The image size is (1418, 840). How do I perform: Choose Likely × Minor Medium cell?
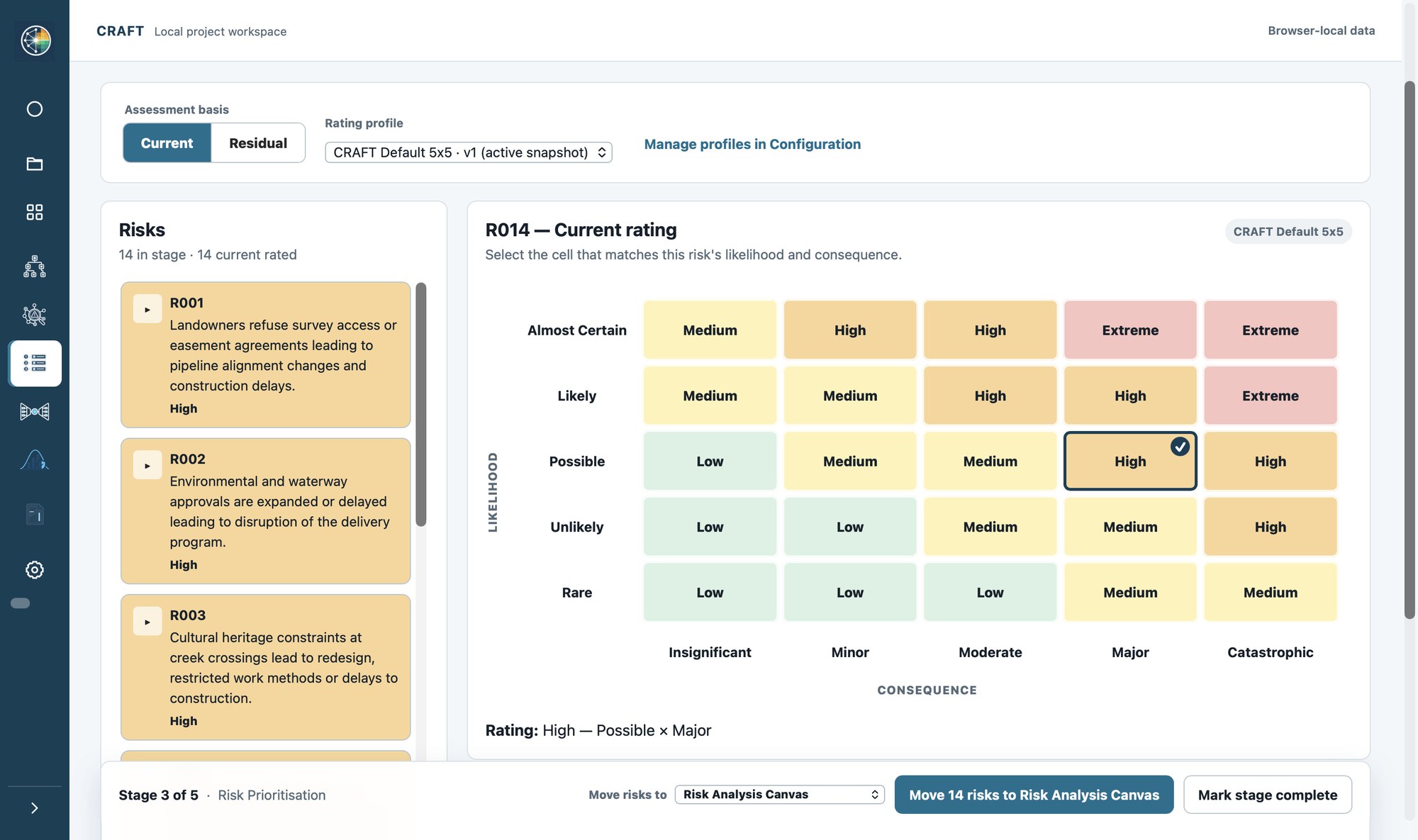pyautogui.click(x=850, y=396)
